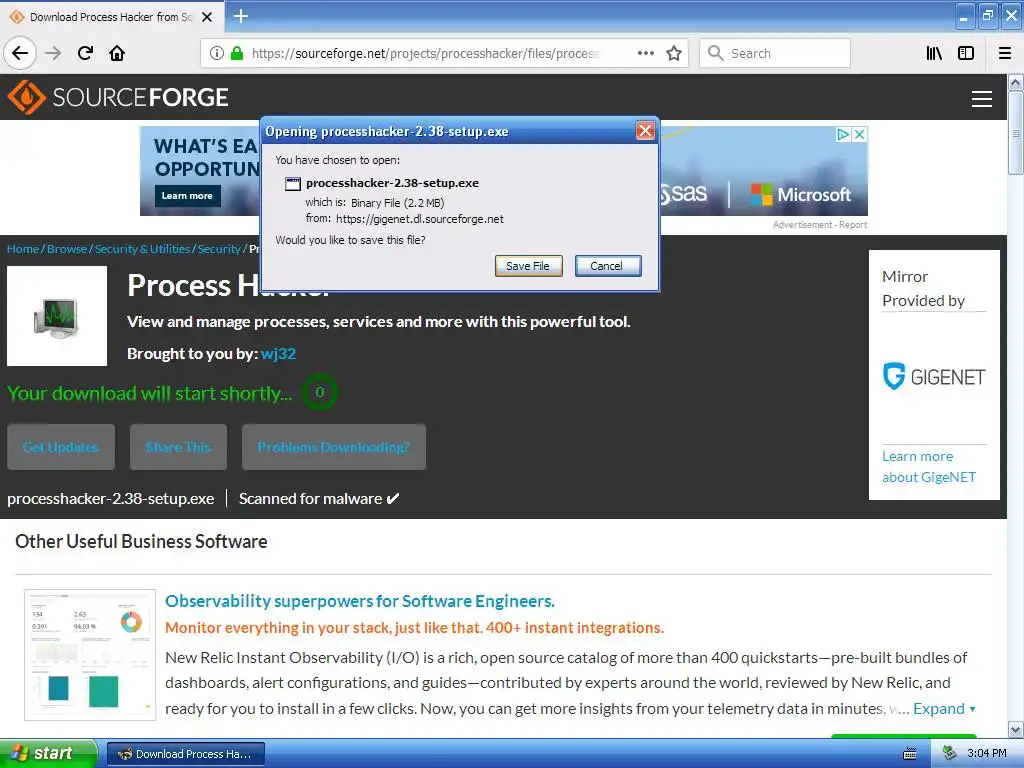Click the download countdown circle
The image size is (1024, 768).
(320, 392)
